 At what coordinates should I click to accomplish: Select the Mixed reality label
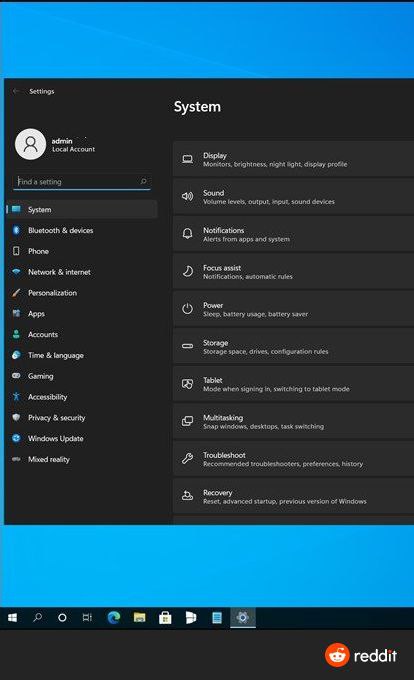tap(49, 459)
